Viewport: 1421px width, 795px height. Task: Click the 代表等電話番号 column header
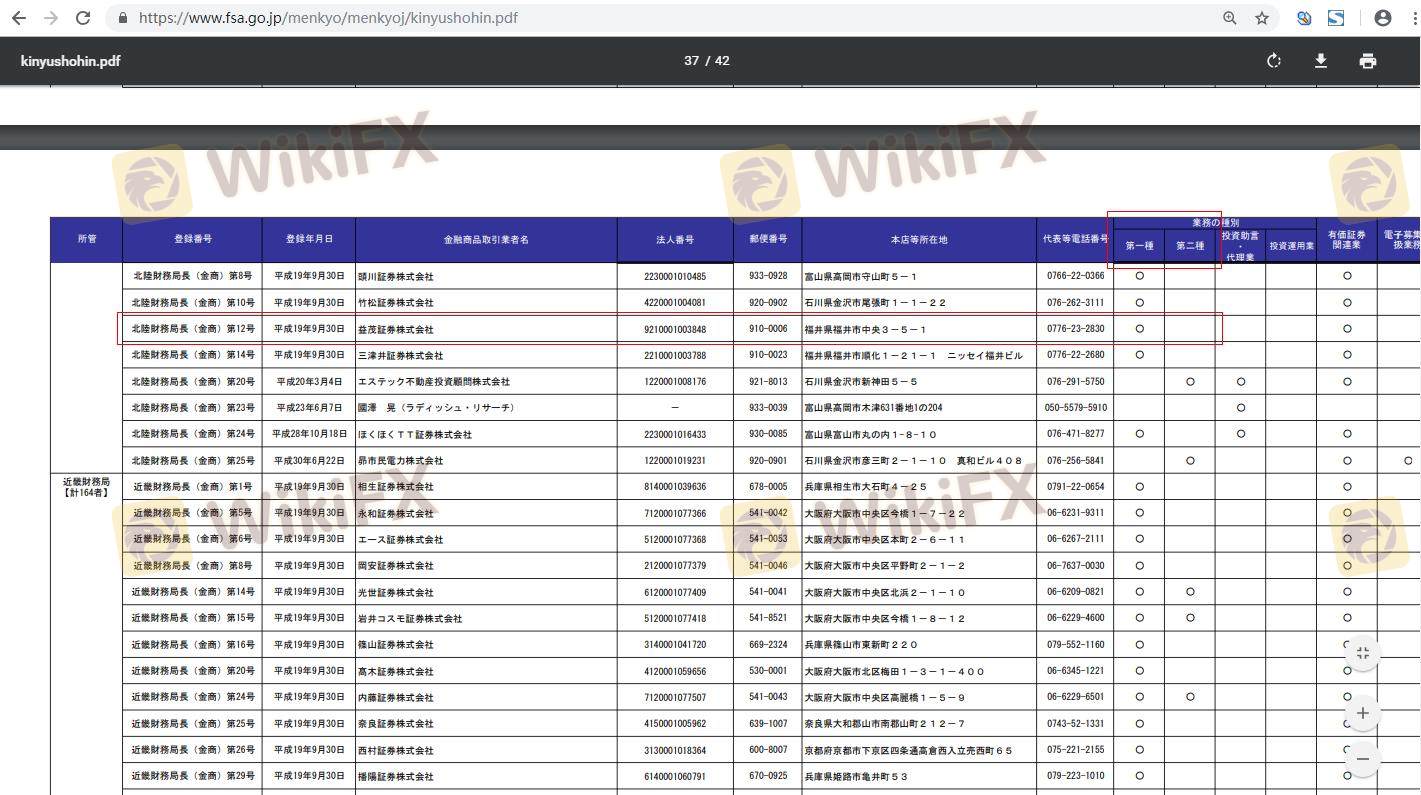click(1075, 240)
